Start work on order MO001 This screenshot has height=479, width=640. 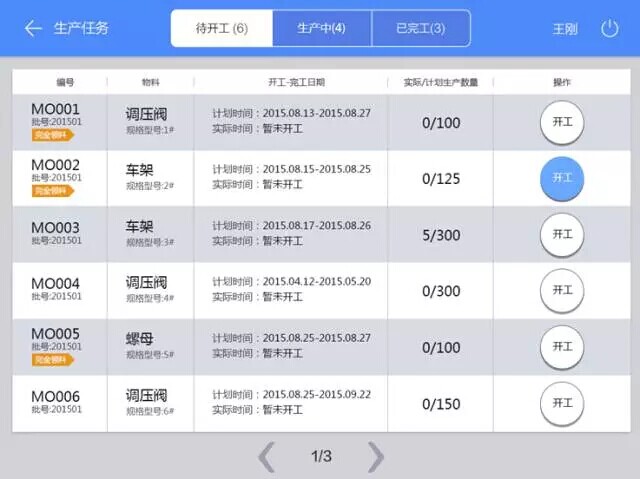[562, 122]
